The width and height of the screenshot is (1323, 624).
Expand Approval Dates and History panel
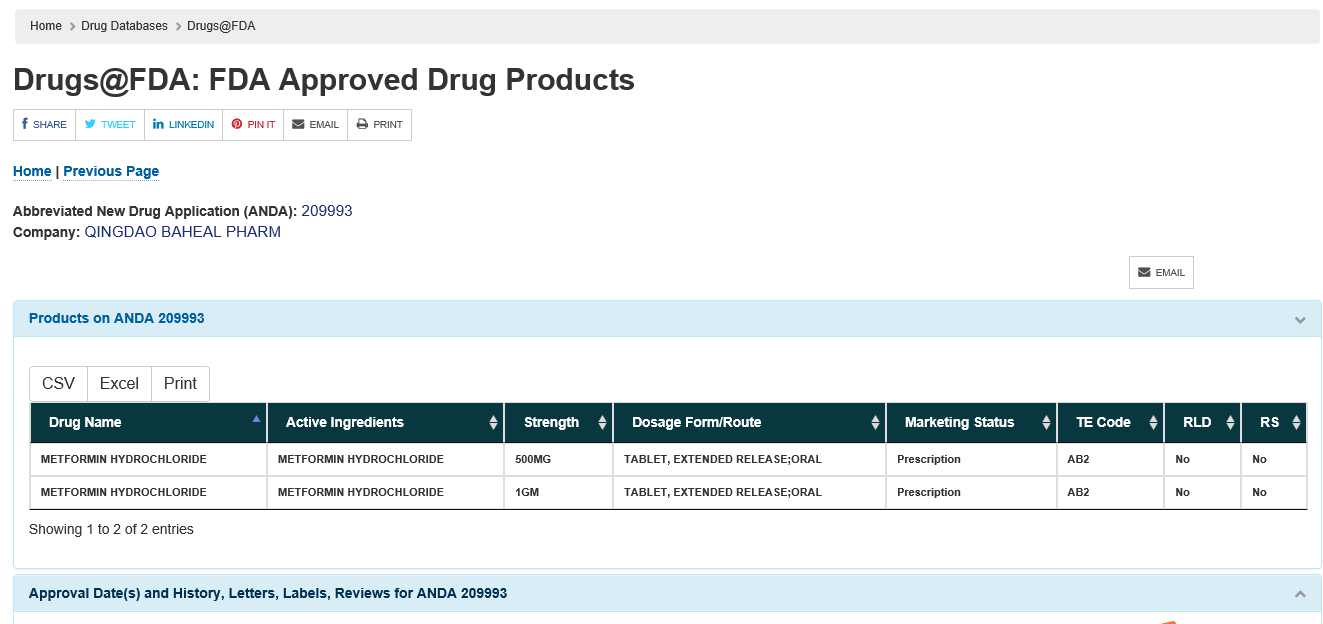[x=1300, y=594]
